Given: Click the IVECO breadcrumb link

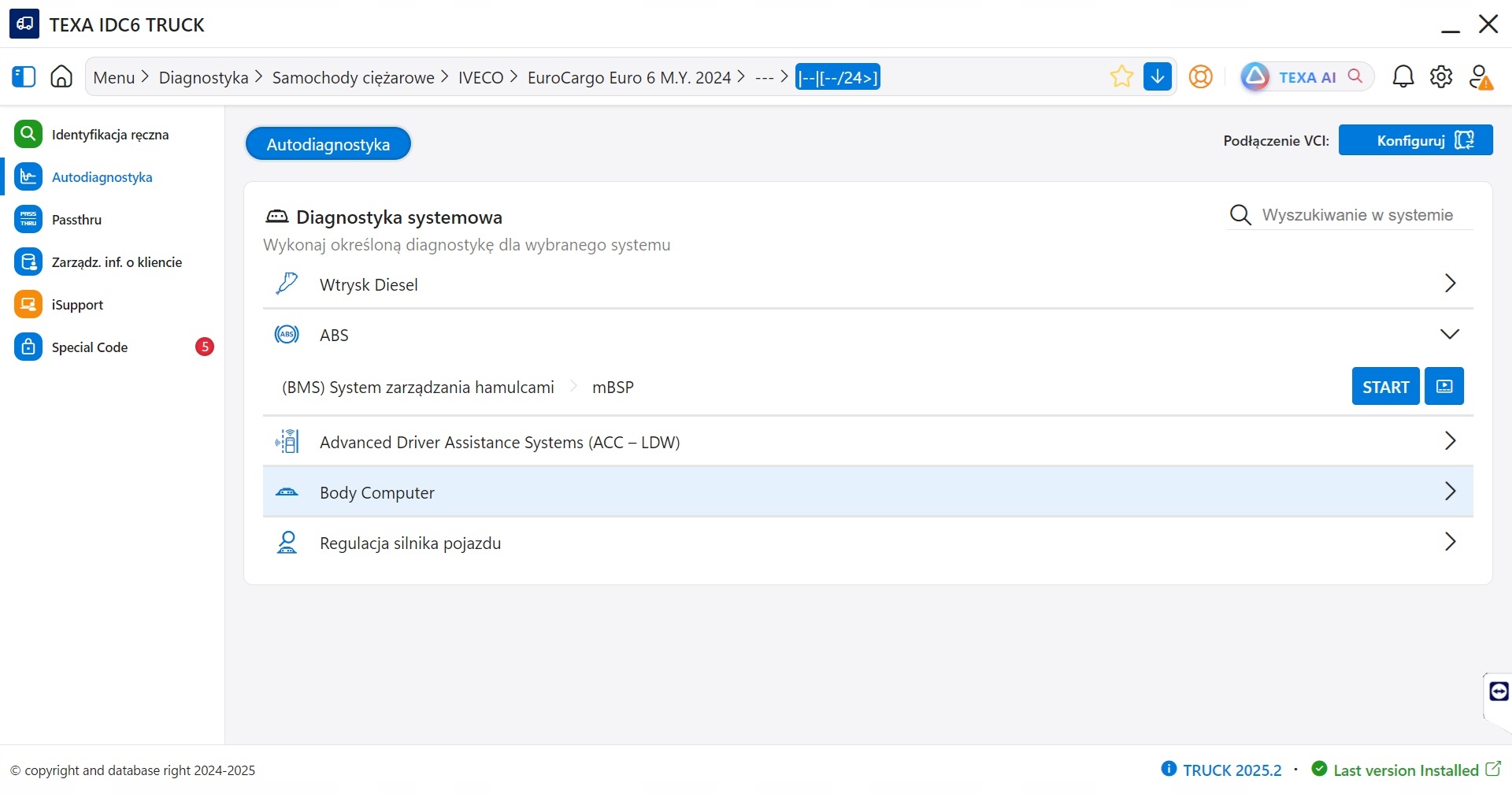Looking at the screenshot, I should coord(480,77).
